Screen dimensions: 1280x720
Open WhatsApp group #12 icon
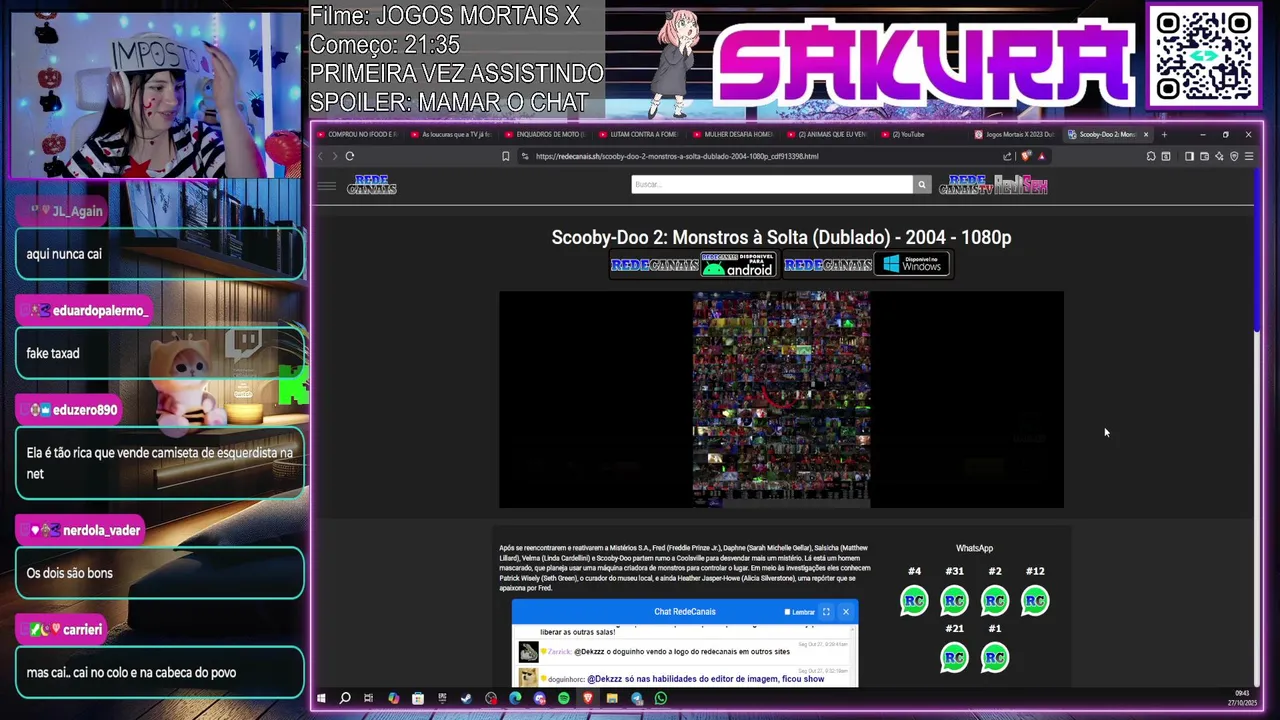(x=1035, y=601)
